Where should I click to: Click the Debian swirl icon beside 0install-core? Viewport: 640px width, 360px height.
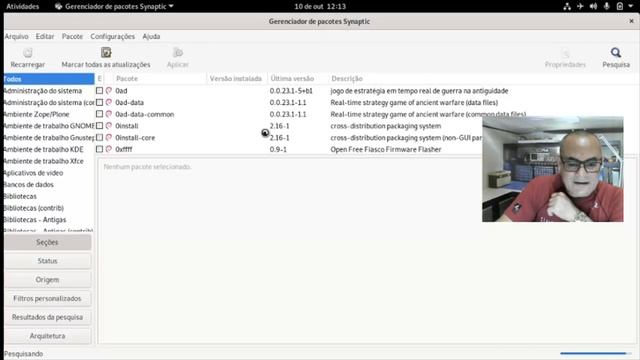coord(109,138)
